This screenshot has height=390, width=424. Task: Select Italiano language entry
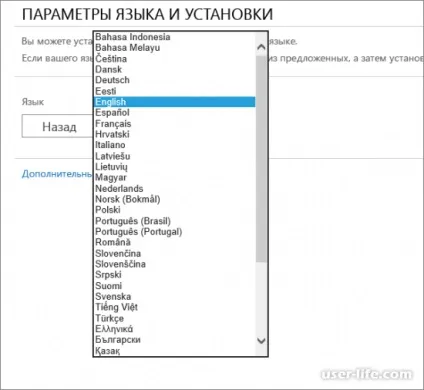[175, 145]
